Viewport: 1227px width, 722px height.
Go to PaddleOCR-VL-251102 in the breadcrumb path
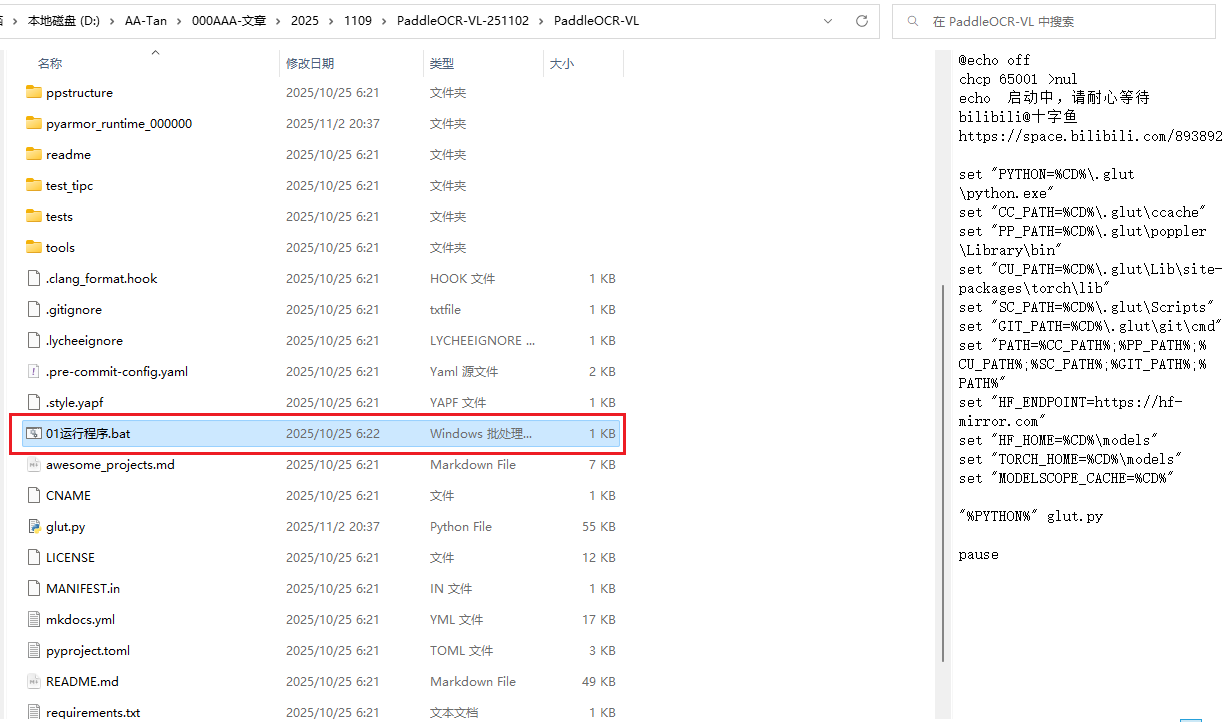pos(463,21)
